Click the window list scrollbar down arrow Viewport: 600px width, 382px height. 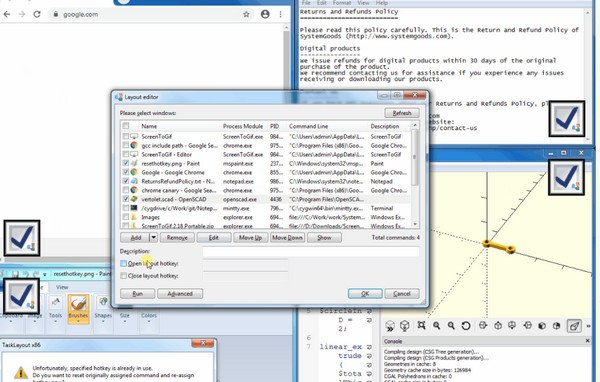415,225
